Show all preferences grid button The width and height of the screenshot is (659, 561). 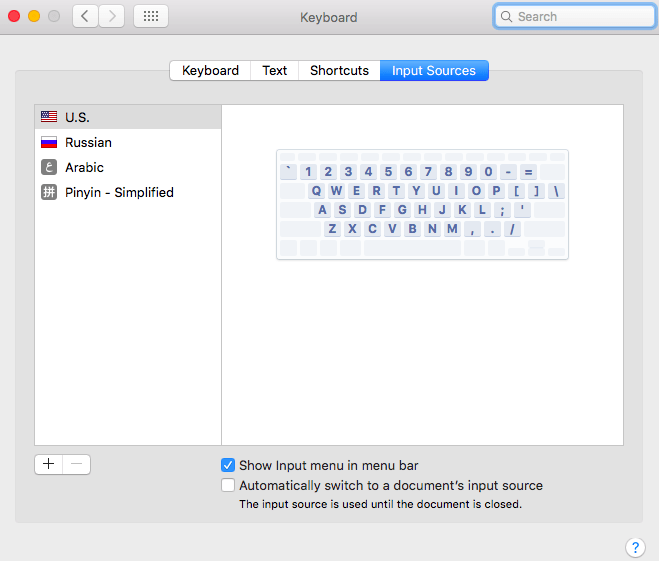click(x=150, y=16)
